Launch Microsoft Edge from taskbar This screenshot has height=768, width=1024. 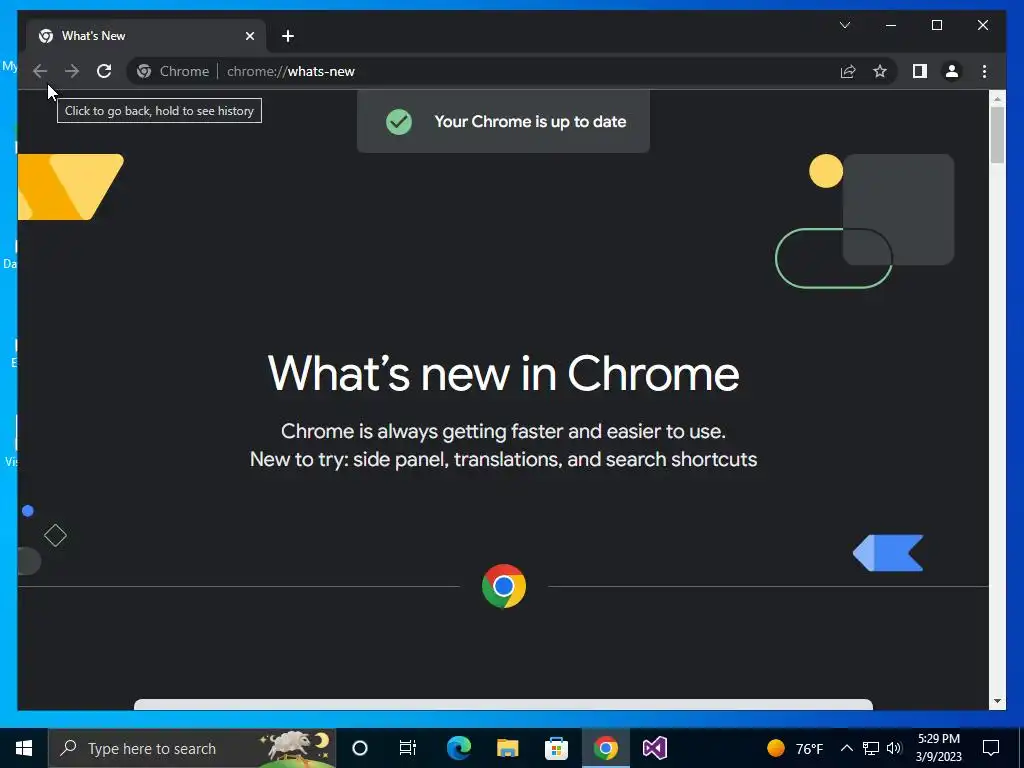coord(458,748)
